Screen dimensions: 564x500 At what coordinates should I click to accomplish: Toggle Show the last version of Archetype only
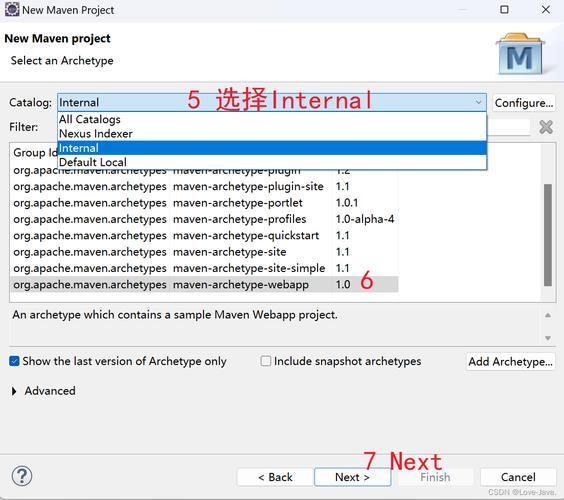(14, 361)
